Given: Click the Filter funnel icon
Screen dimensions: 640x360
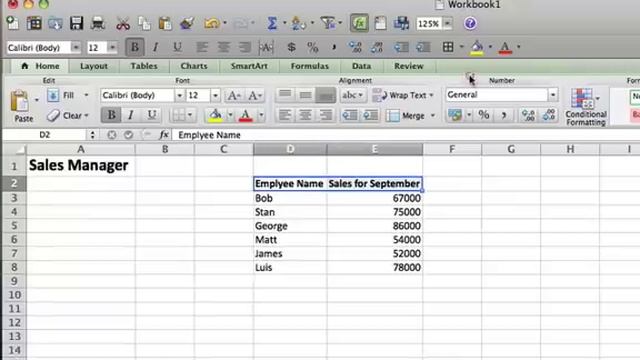Looking at the screenshot, I should tap(328, 23).
